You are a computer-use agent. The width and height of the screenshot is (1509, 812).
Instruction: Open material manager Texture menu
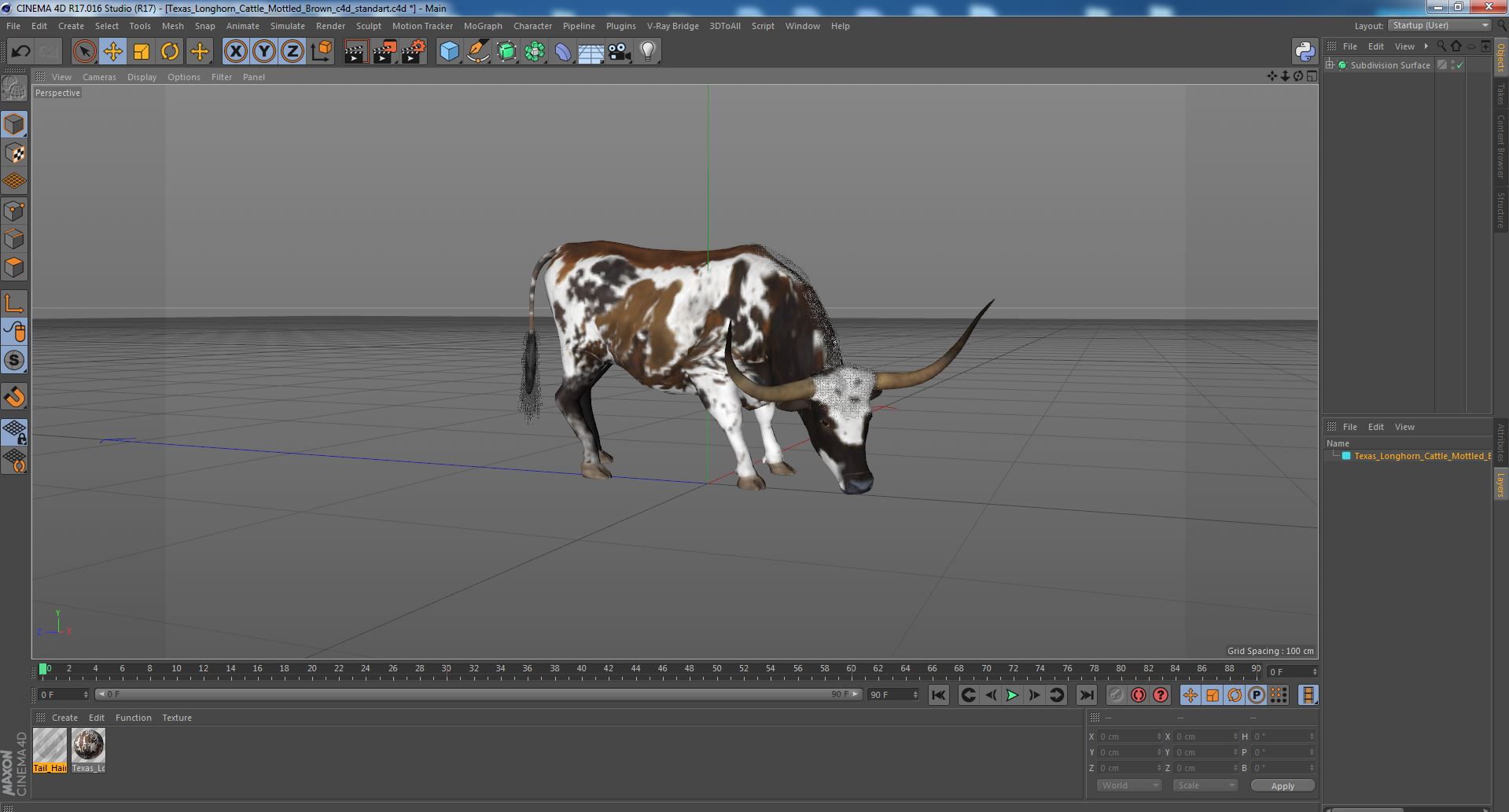(x=177, y=718)
